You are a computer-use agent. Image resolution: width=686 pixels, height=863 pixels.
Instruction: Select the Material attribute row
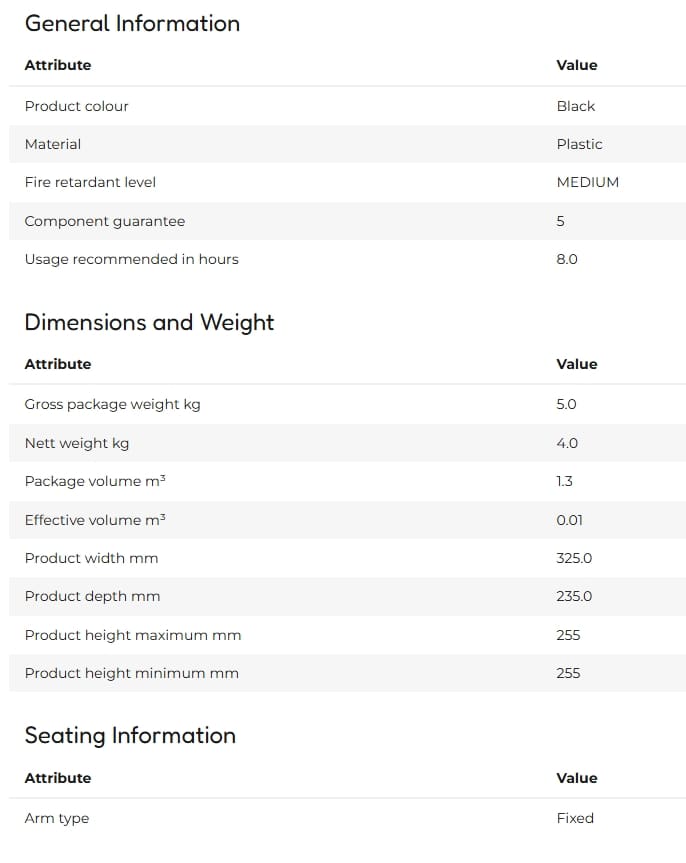(347, 144)
